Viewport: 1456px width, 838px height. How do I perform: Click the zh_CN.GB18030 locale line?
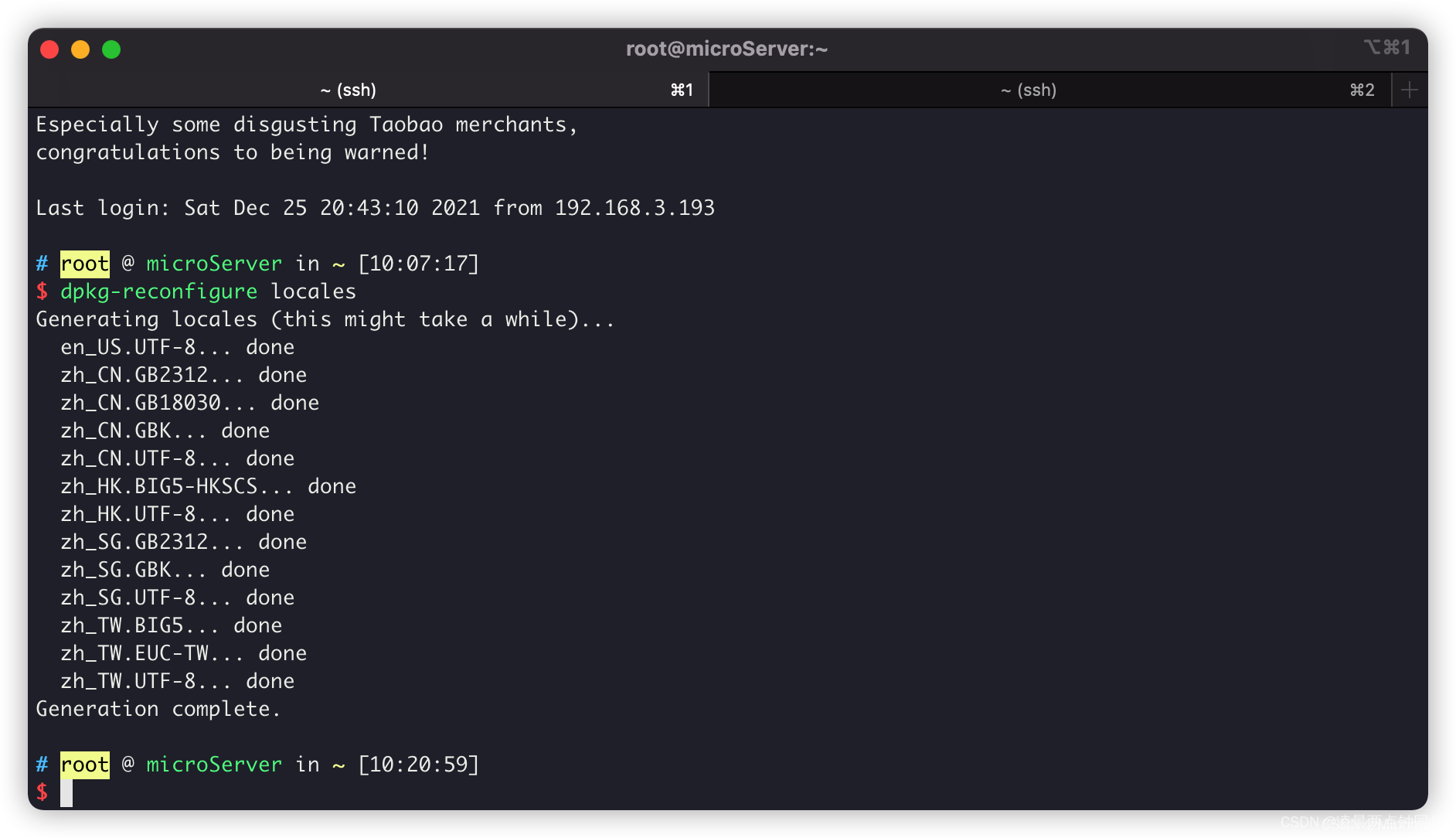coord(190,403)
